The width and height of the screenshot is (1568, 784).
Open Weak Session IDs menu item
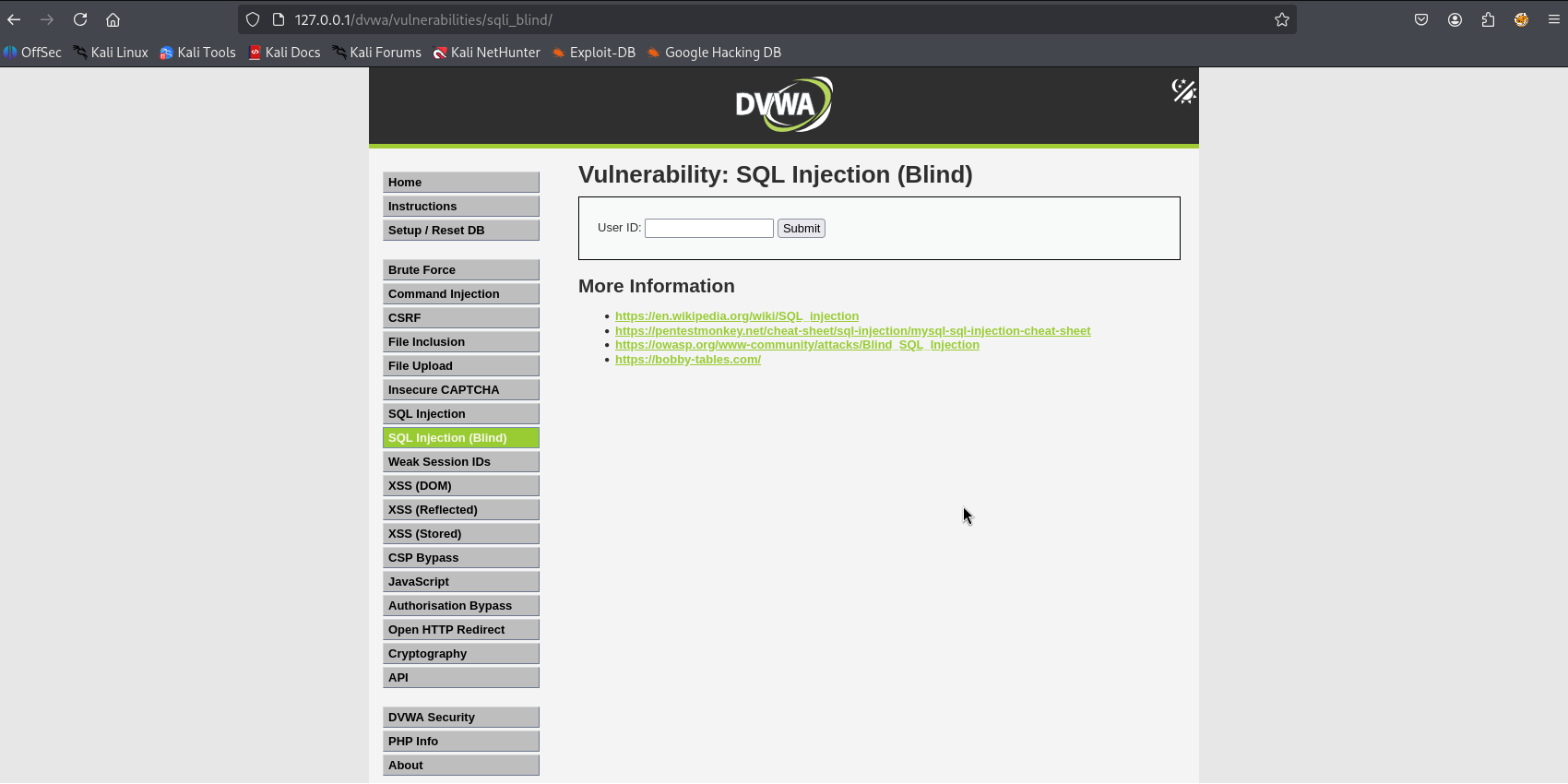(x=461, y=462)
